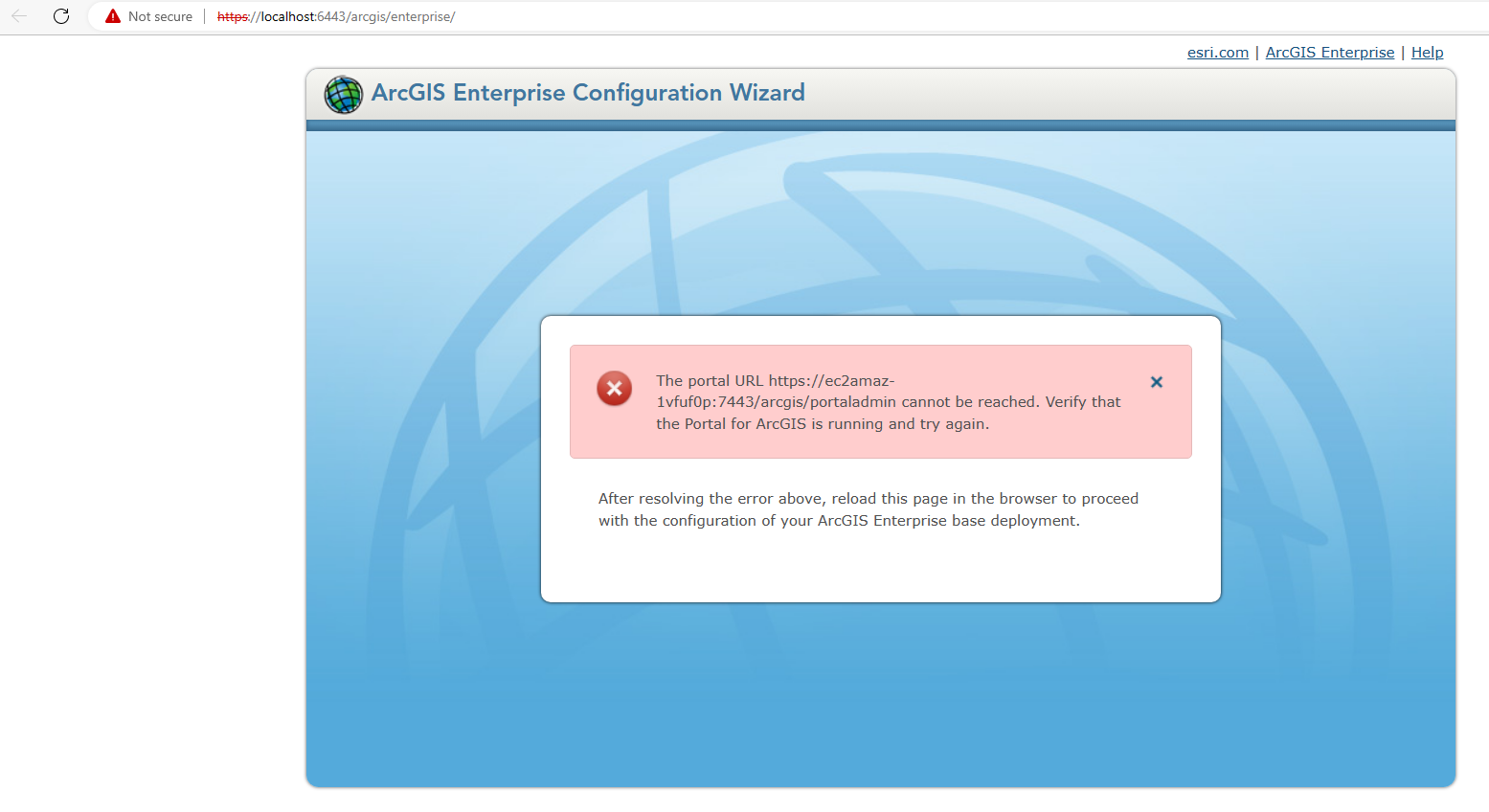
Task: Reload the page with the refresh icon
Action: coord(61,16)
